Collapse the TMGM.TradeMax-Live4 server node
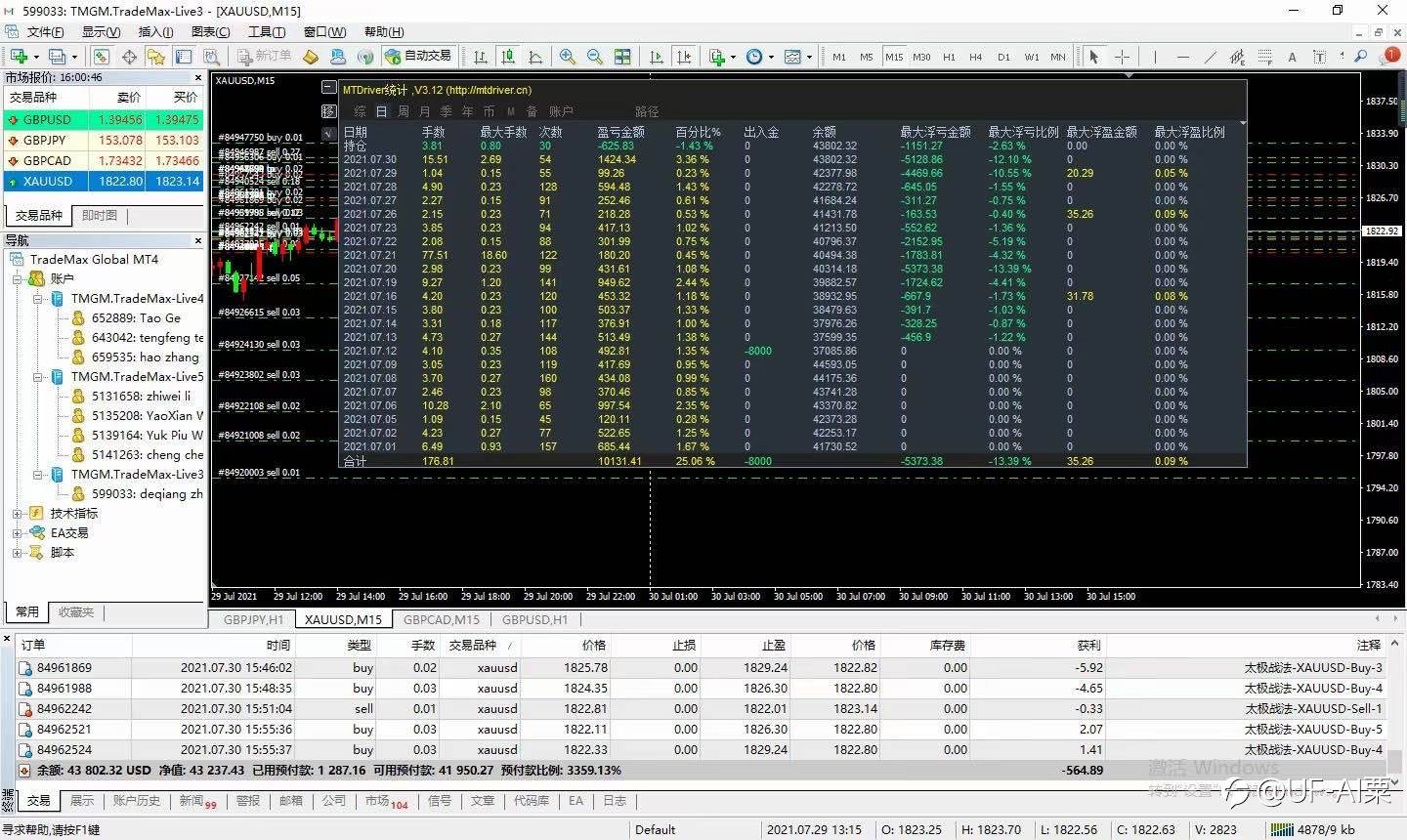The image size is (1407, 840). tap(36, 298)
